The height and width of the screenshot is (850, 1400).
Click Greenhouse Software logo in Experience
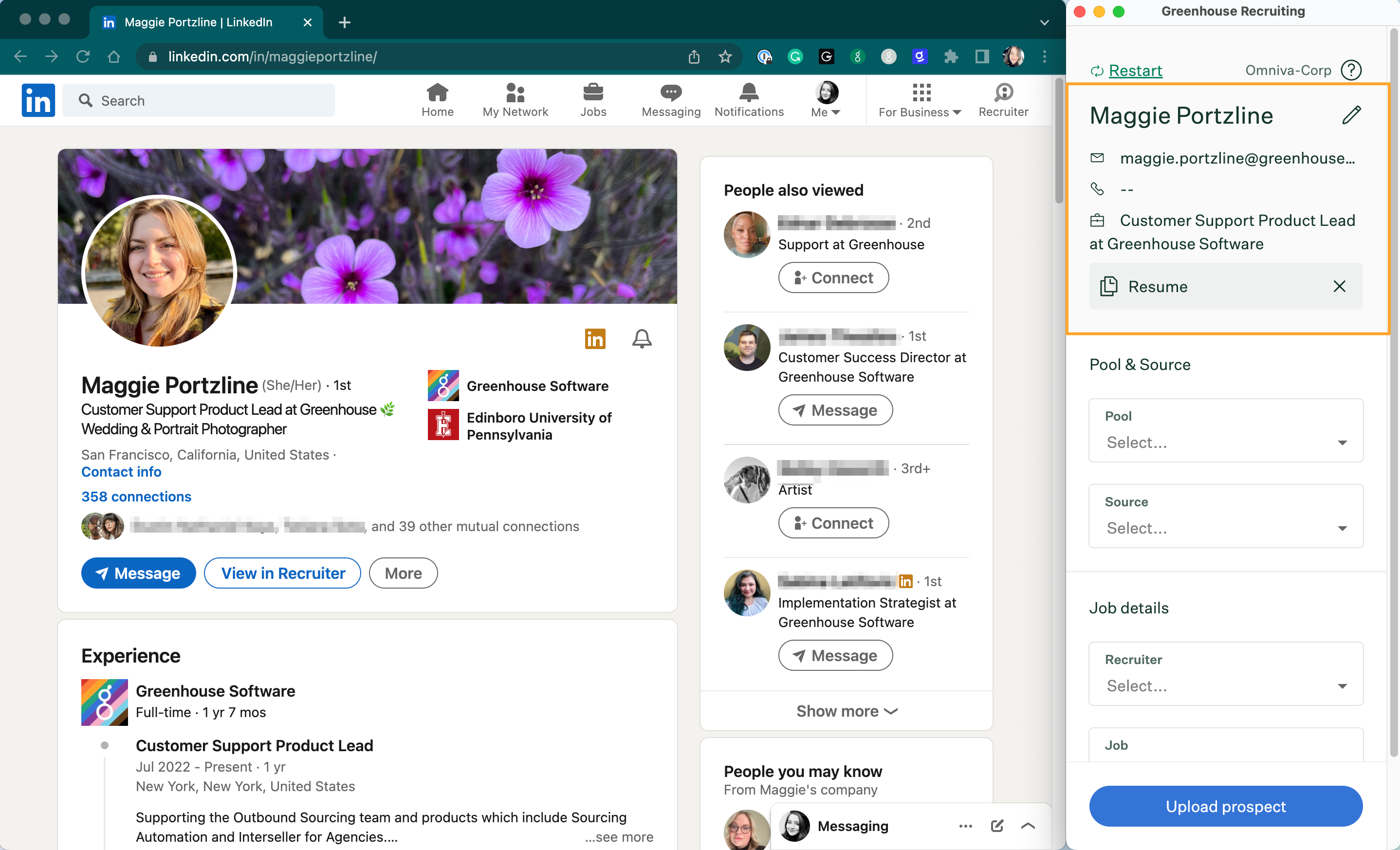click(104, 702)
